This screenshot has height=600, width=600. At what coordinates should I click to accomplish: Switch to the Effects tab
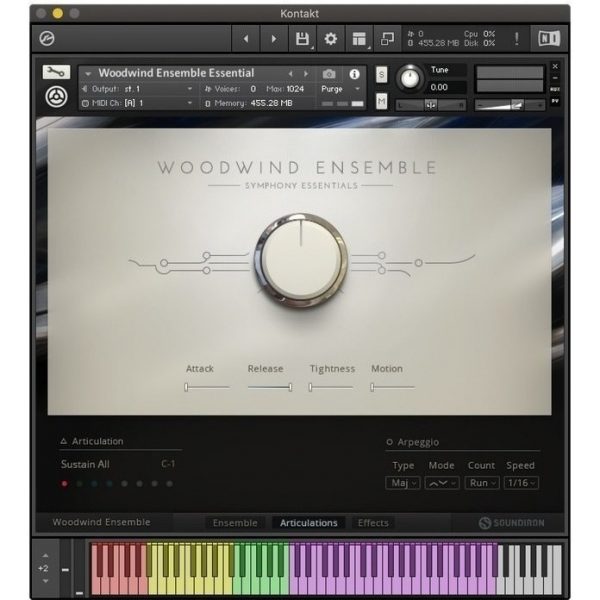[x=373, y=523]
